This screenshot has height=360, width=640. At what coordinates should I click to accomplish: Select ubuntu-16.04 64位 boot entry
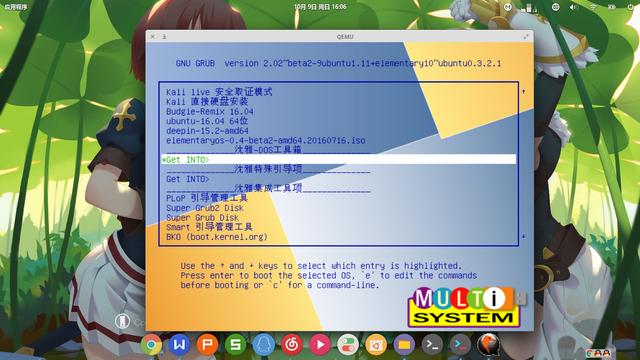pyautogui.click(x=207, y=121)
